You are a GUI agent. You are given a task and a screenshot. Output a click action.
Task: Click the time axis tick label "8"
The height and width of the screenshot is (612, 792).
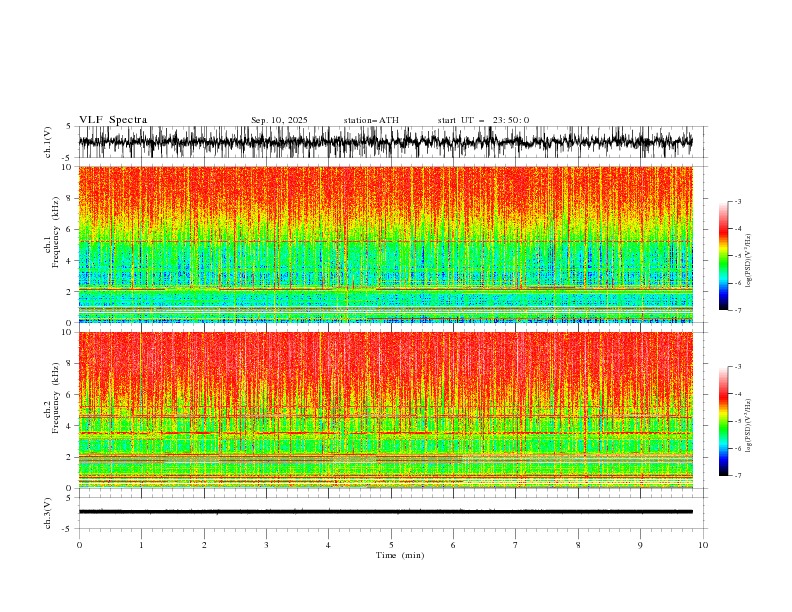point(578,545)
